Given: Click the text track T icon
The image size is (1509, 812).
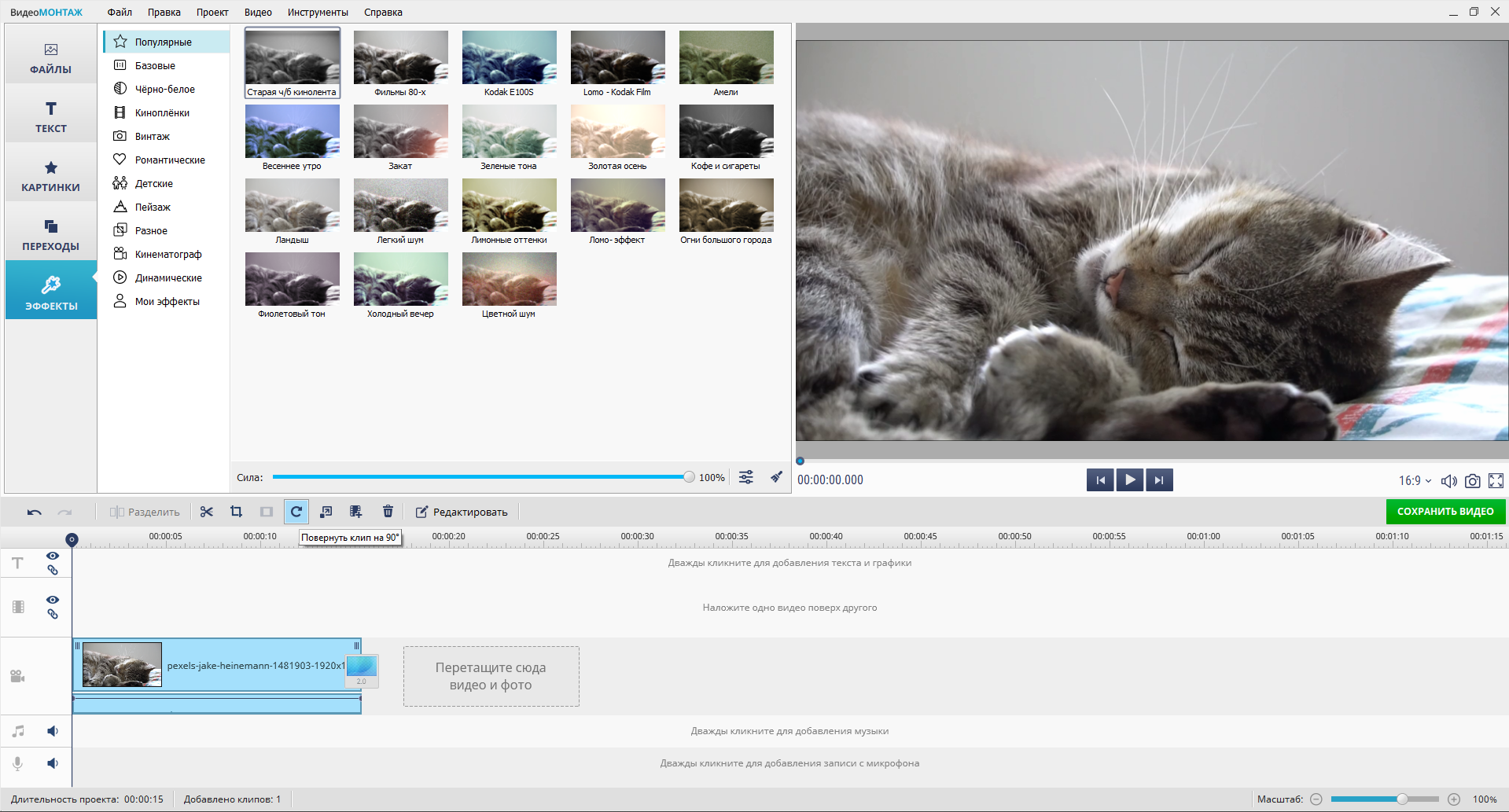Looking at the screenshot, I should coord(18,563).
